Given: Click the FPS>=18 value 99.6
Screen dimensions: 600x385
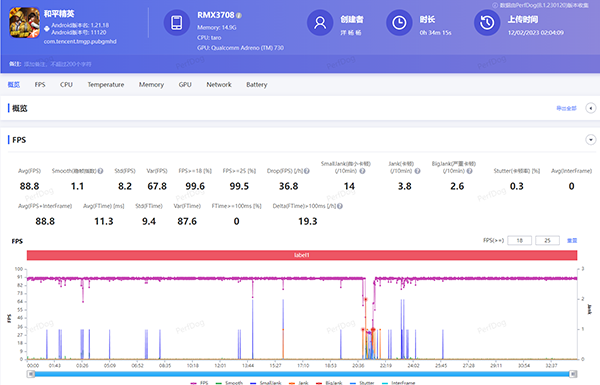Looking at the screenshot, I should (195, 186).
